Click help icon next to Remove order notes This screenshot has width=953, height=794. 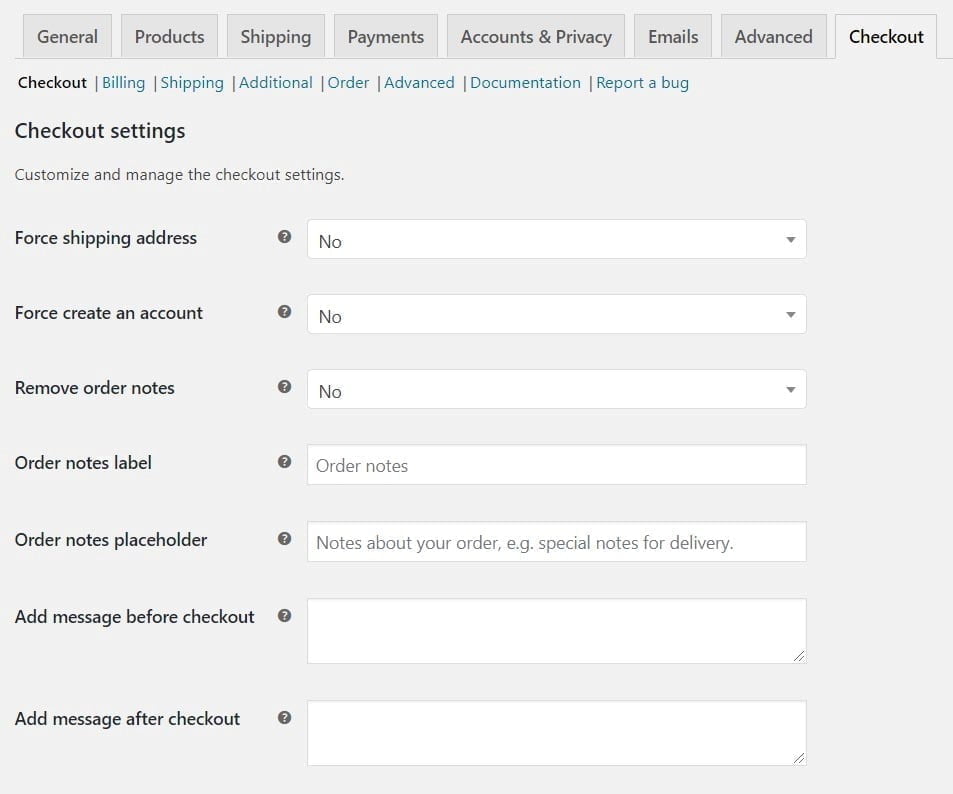point(284,387)
